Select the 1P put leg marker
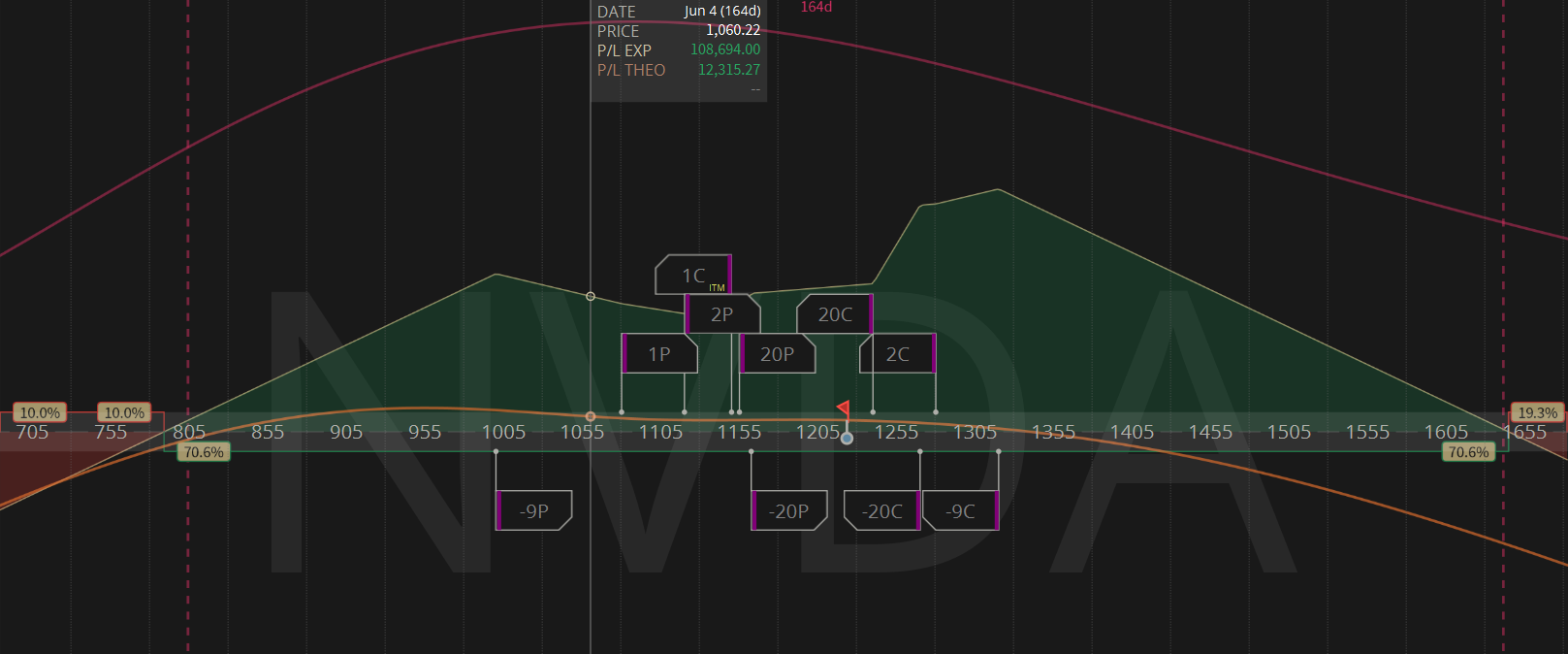 point(659,353)
